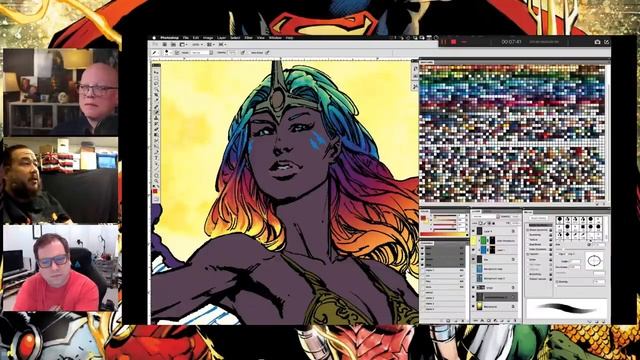The image size is (640, 360).
Task: Select the Rectangular Marquee tool
Action: coord(156,78)
